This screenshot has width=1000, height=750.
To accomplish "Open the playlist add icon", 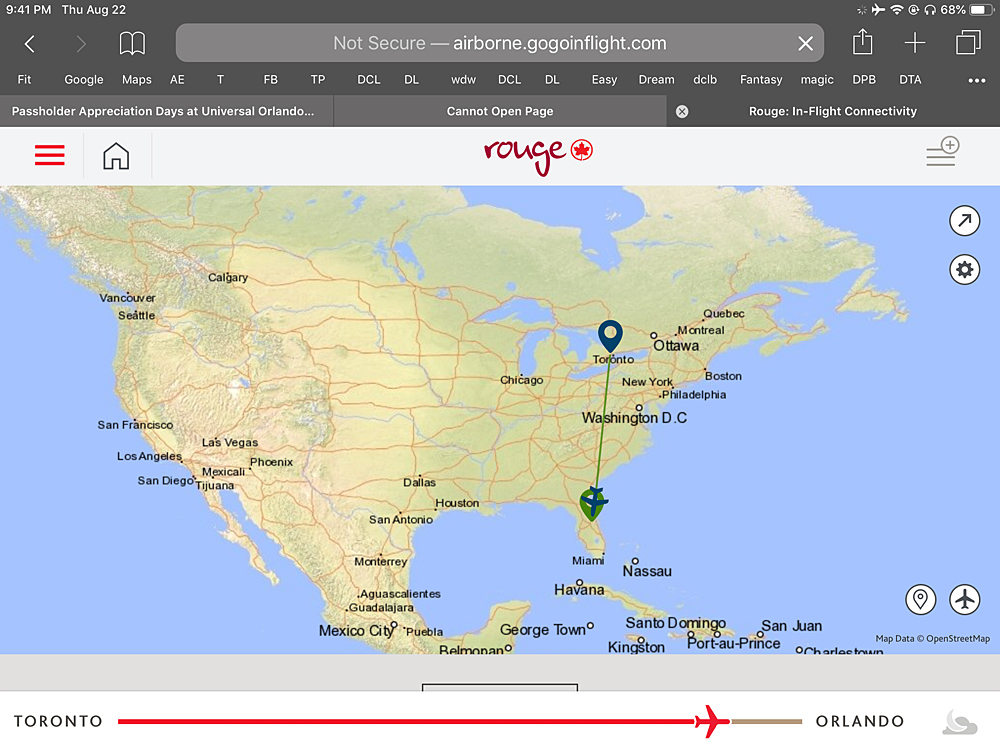I will (943, 152).
